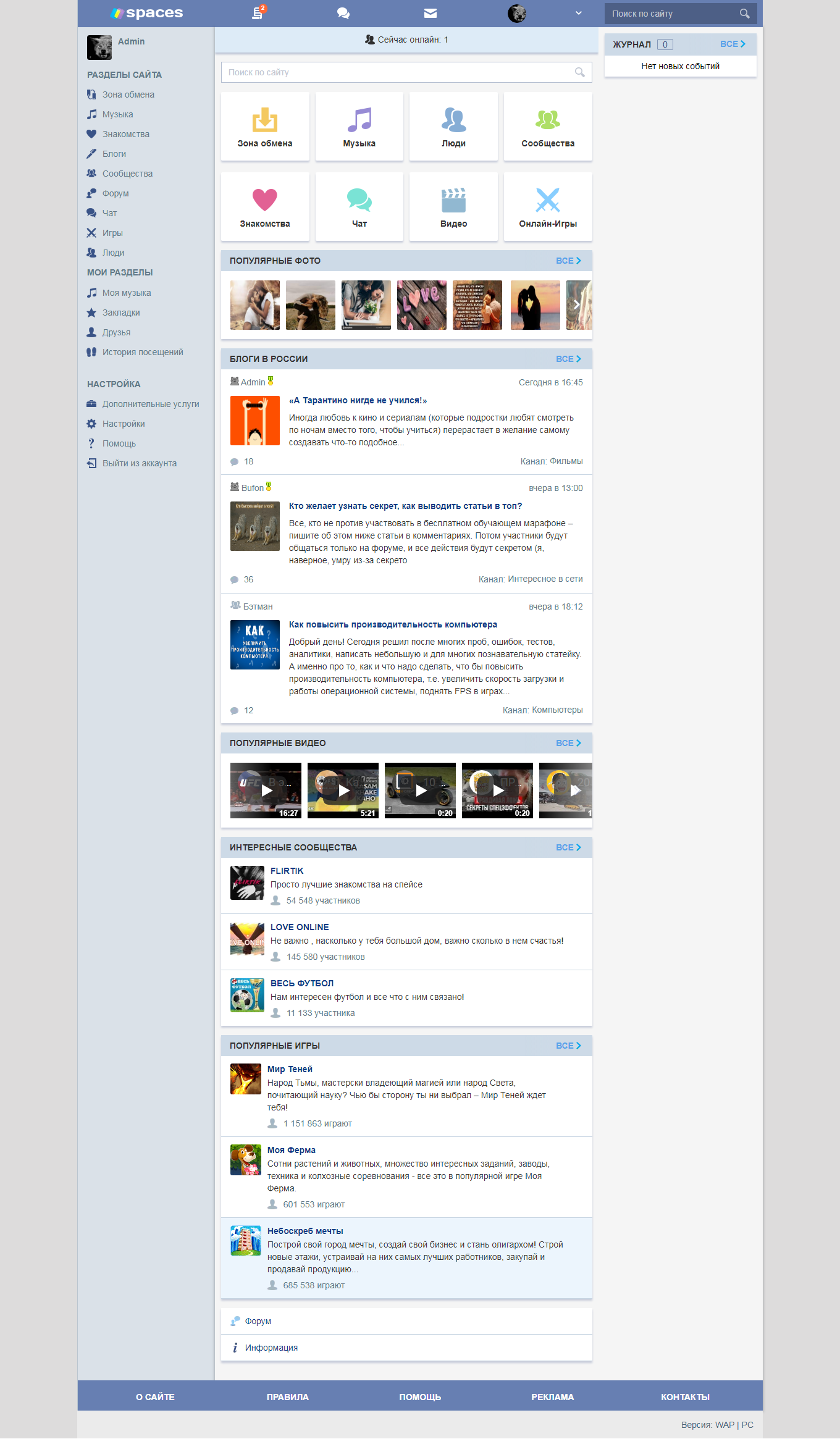Image resolution: width=840 pixels, height=1439 pixels.
Task: Open the Музыка tile with note icon
Action: (359, 127)
